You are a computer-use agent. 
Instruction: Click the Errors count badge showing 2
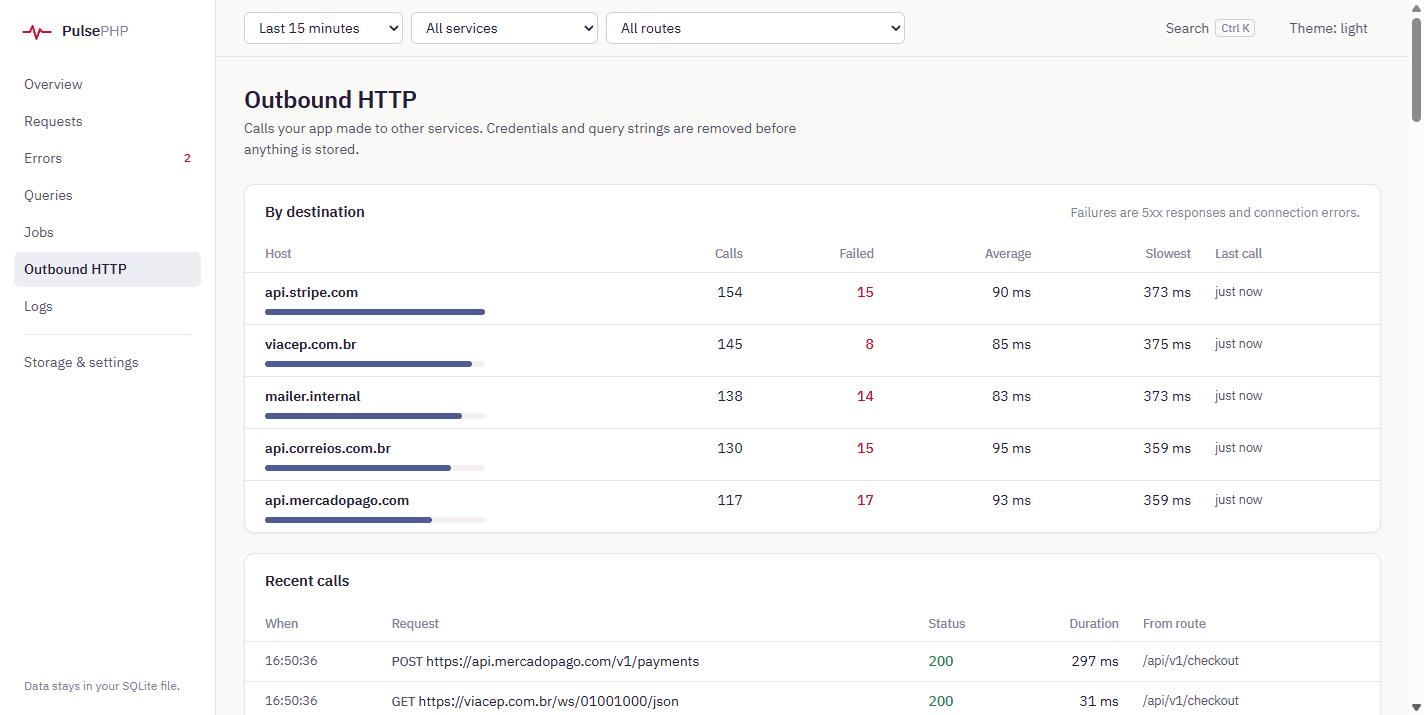point(187,158)
